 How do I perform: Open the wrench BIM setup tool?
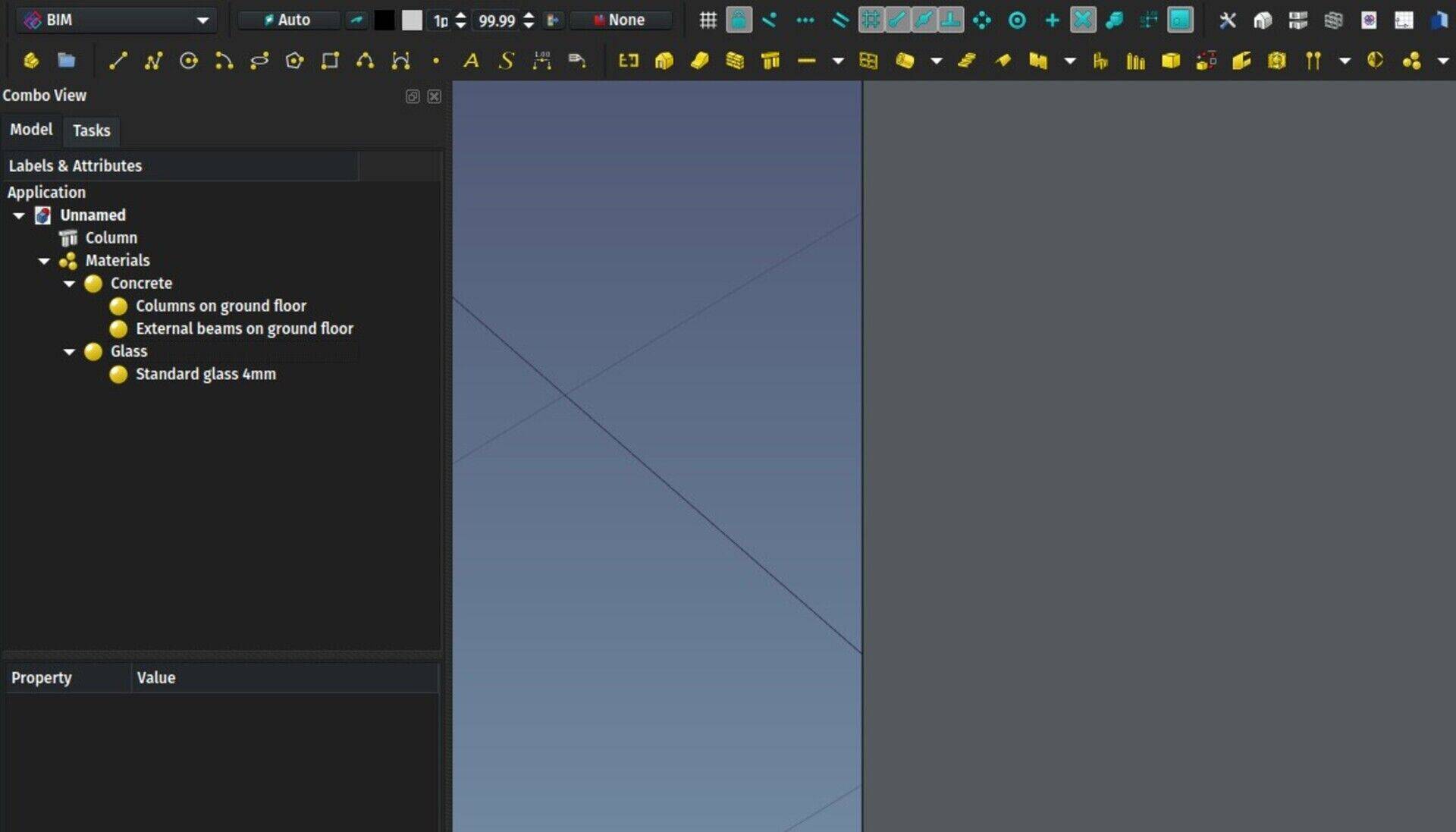pos(1227,20)
